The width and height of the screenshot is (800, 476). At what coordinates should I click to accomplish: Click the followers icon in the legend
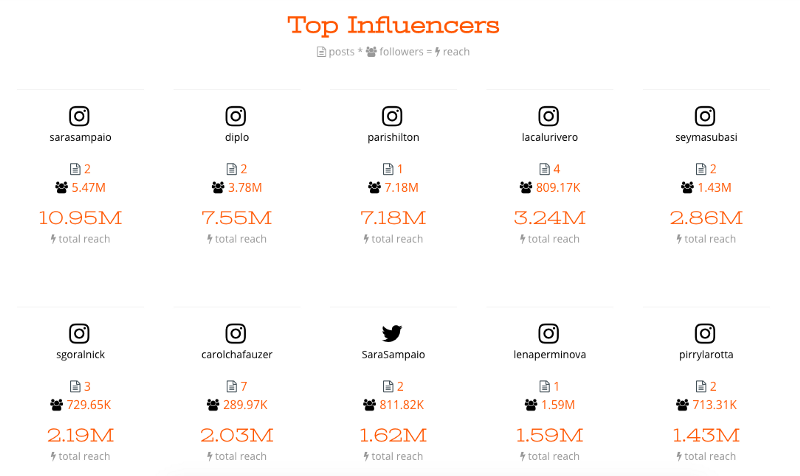pos(371,52)
